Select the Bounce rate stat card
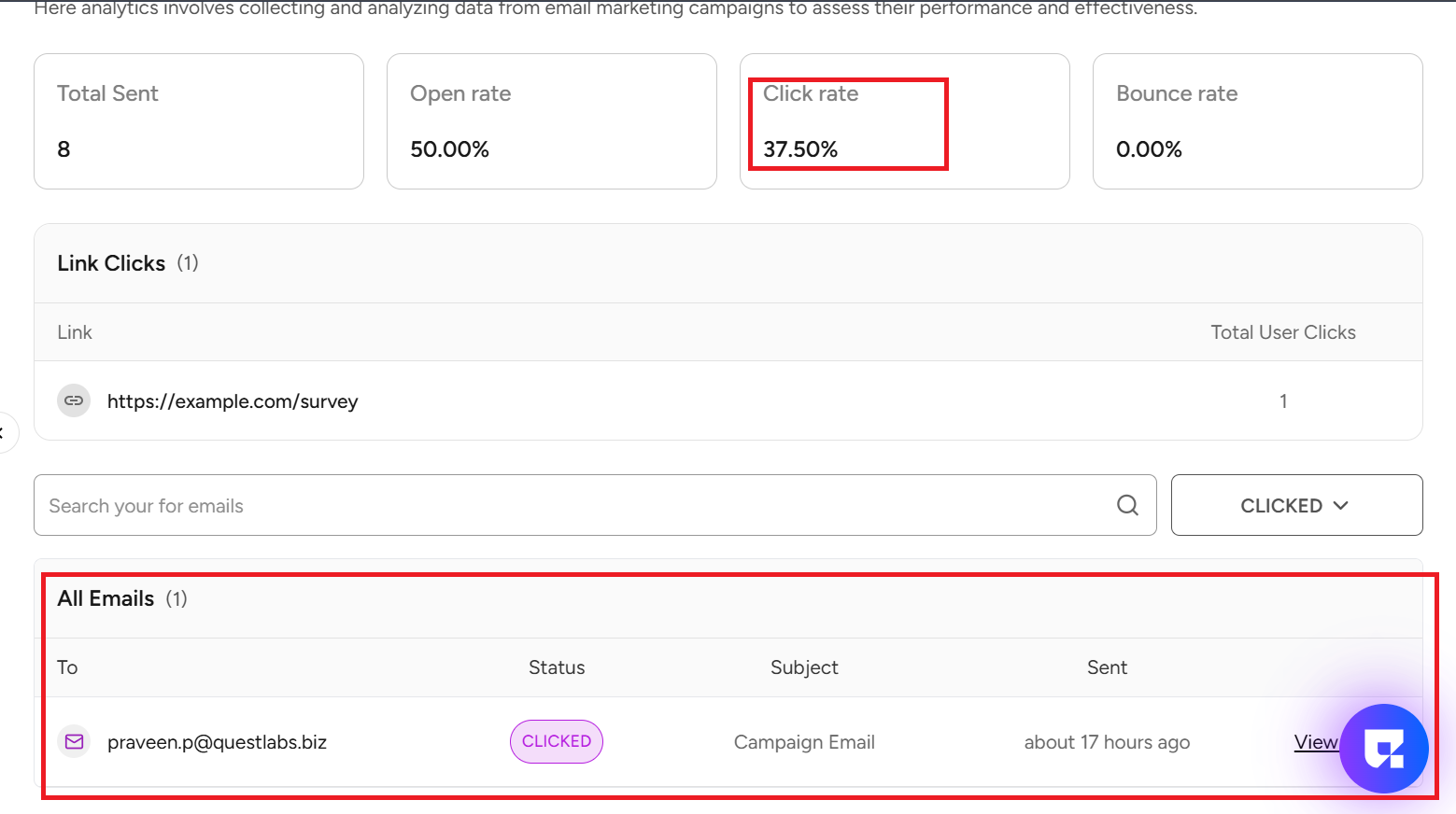Screen dimensions: 1456x814 click(x=1257, y=121)
